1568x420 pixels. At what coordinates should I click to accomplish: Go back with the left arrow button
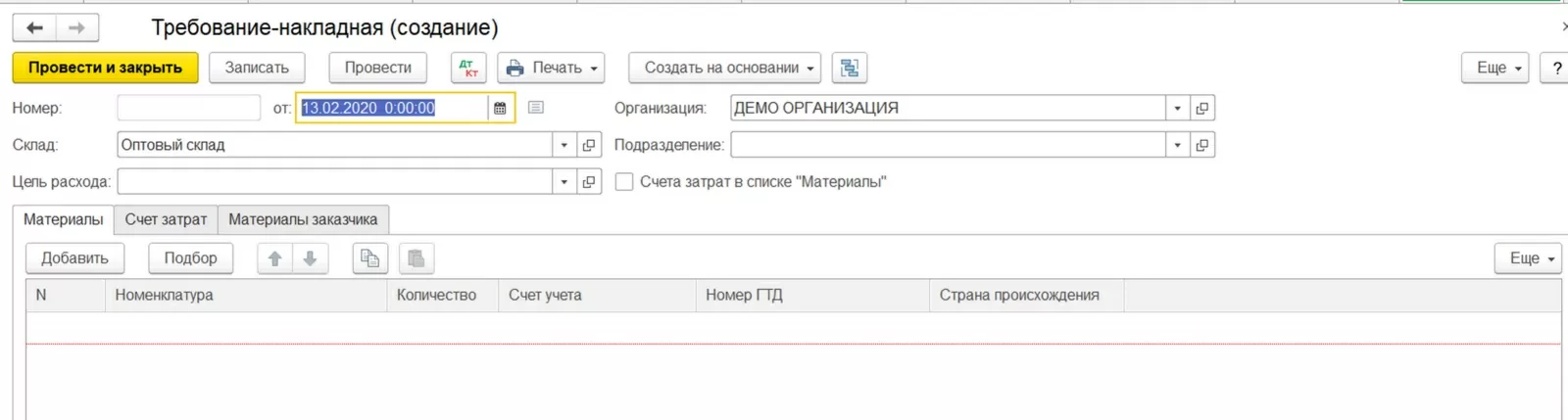pos(34,27)
